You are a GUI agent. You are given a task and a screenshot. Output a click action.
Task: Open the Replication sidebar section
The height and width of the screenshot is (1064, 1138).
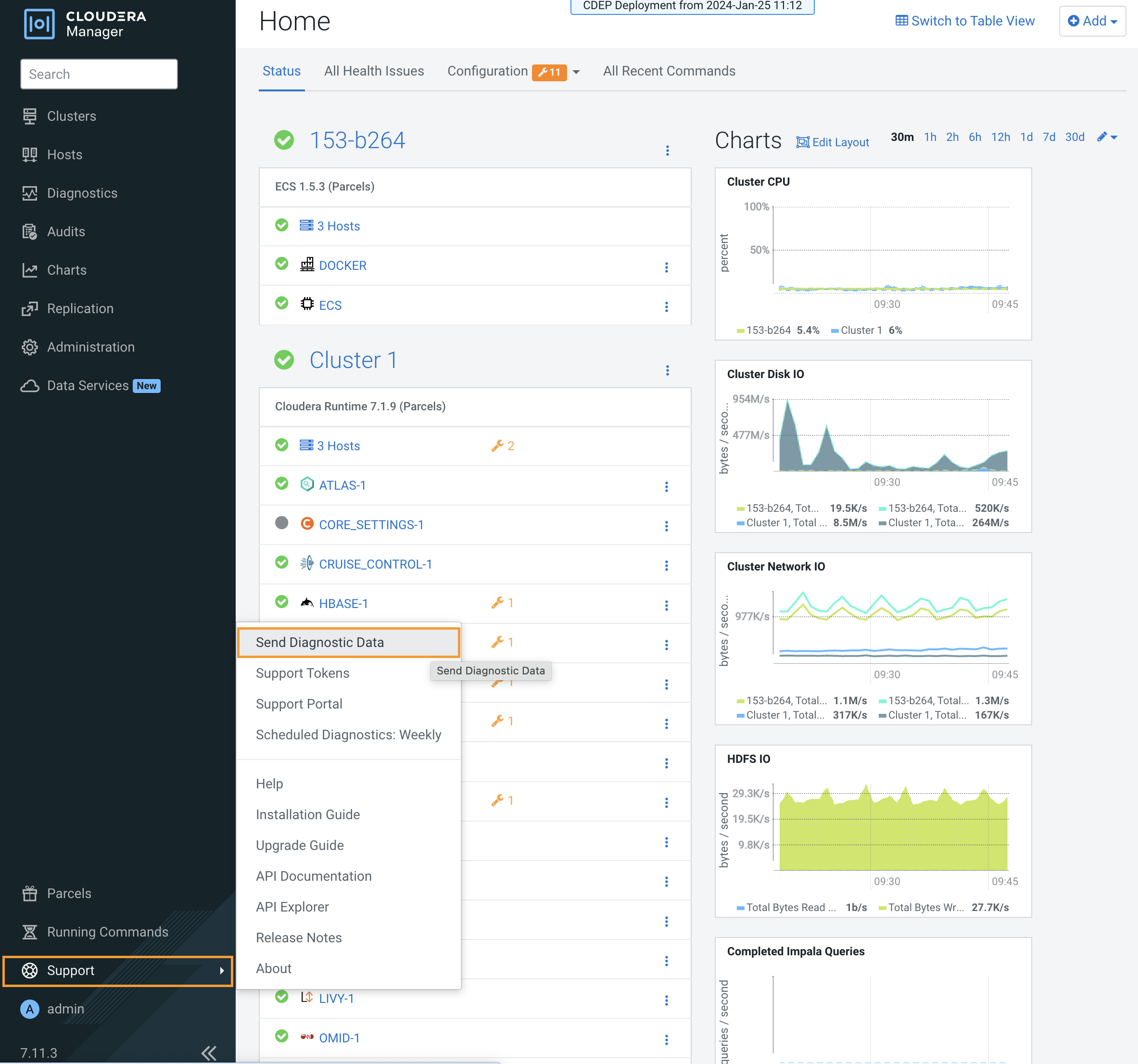[80, 308]
